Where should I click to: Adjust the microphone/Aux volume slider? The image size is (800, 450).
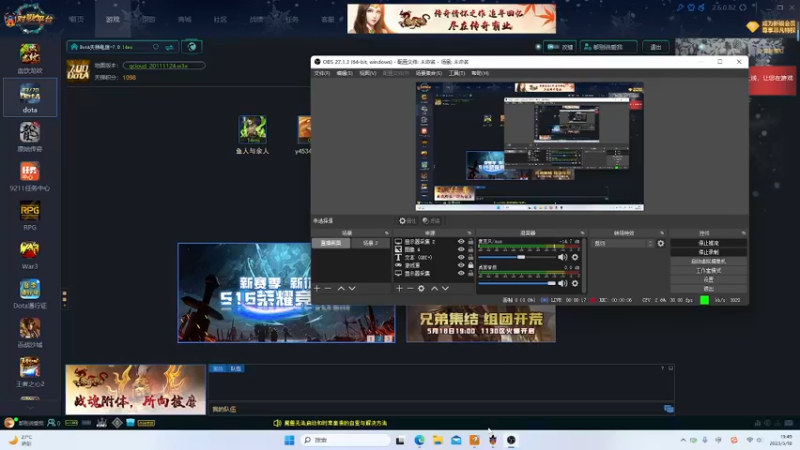[521, 257]
